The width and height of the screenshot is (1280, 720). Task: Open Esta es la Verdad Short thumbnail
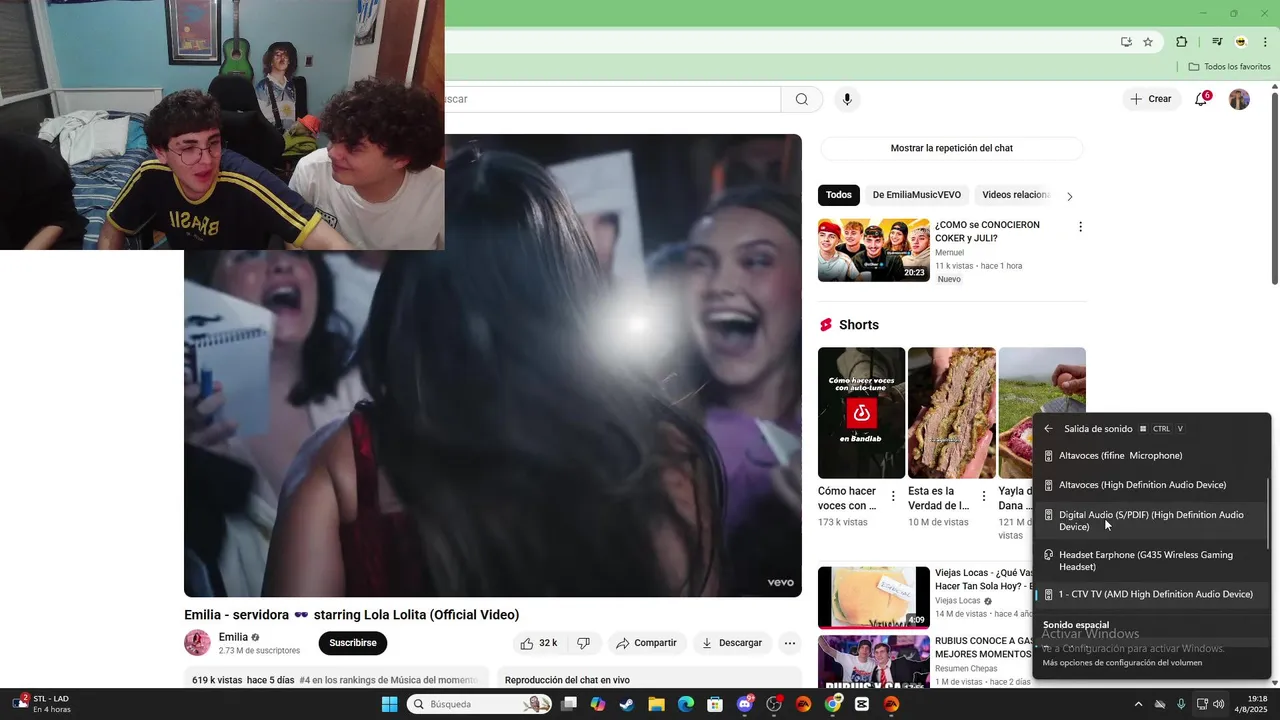click(x=952, y=413)
